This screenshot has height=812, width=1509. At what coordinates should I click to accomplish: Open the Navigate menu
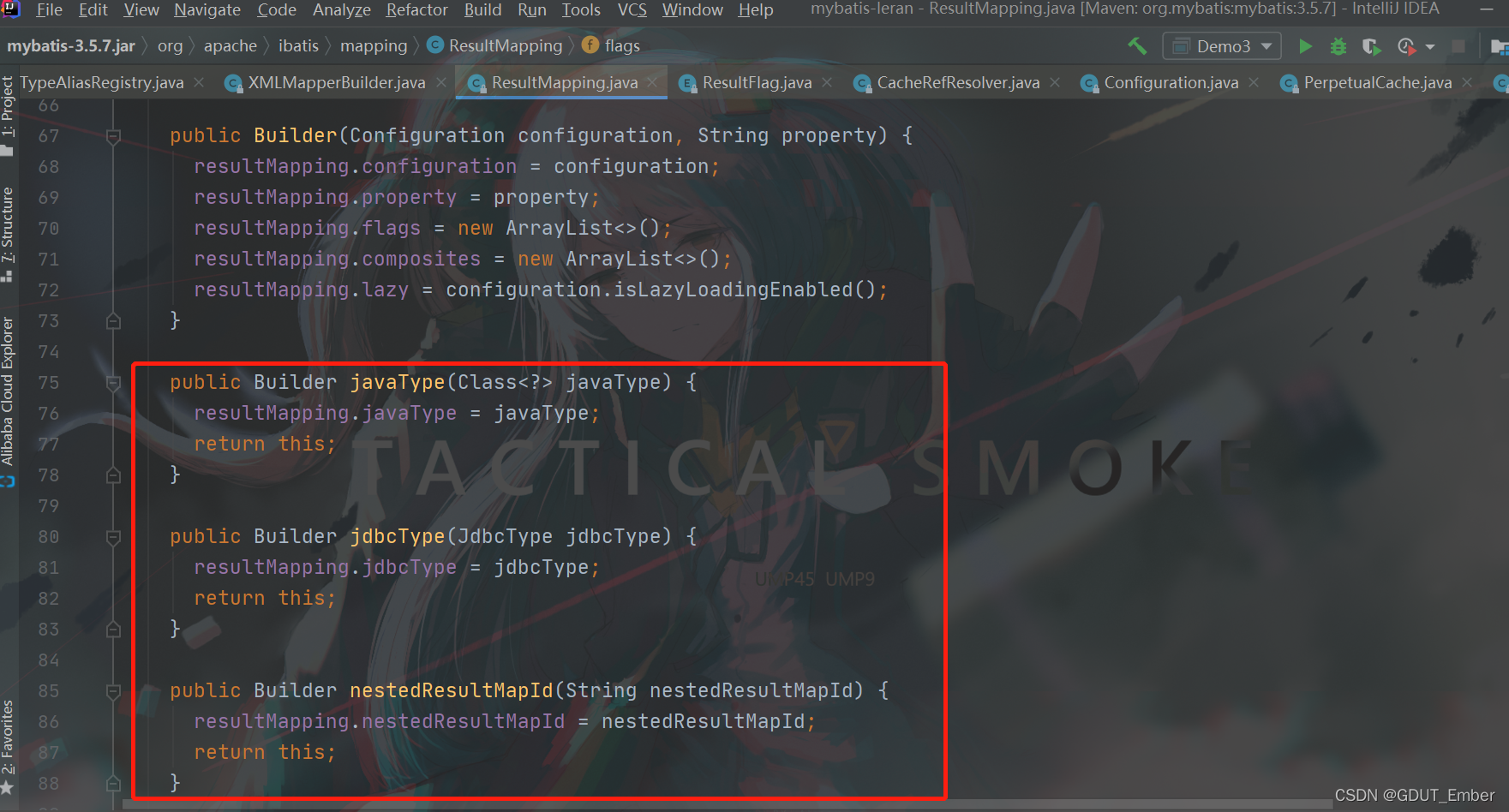[207, 9]
